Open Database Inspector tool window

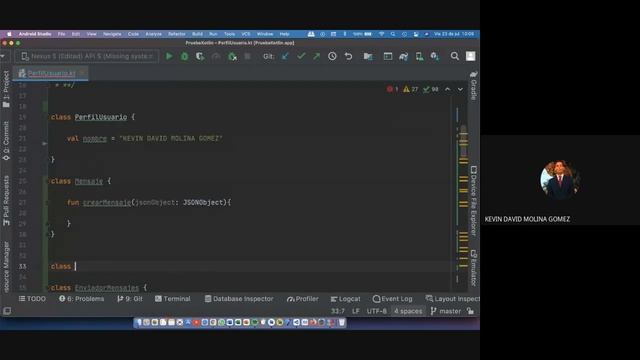pos(239,299)
